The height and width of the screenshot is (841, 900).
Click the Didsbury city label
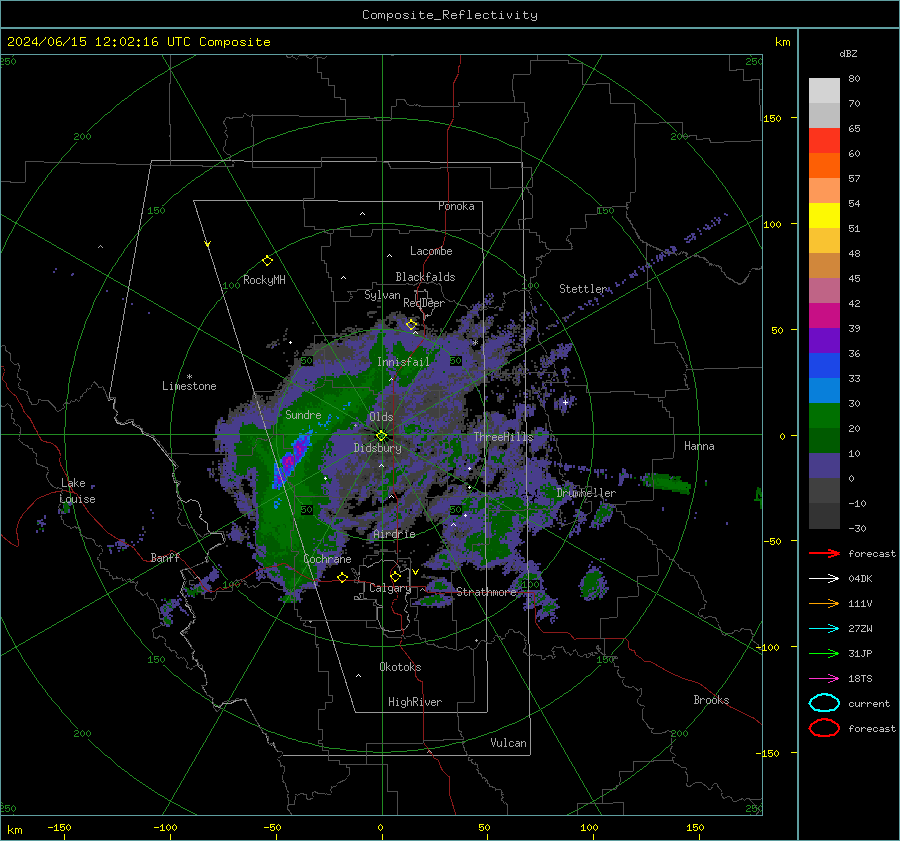point(377,448)
